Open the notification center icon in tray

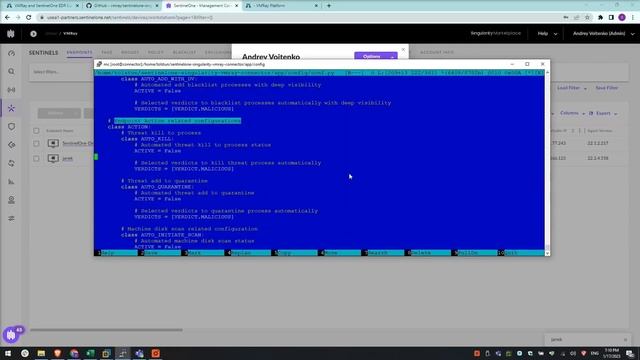point(630,353)
